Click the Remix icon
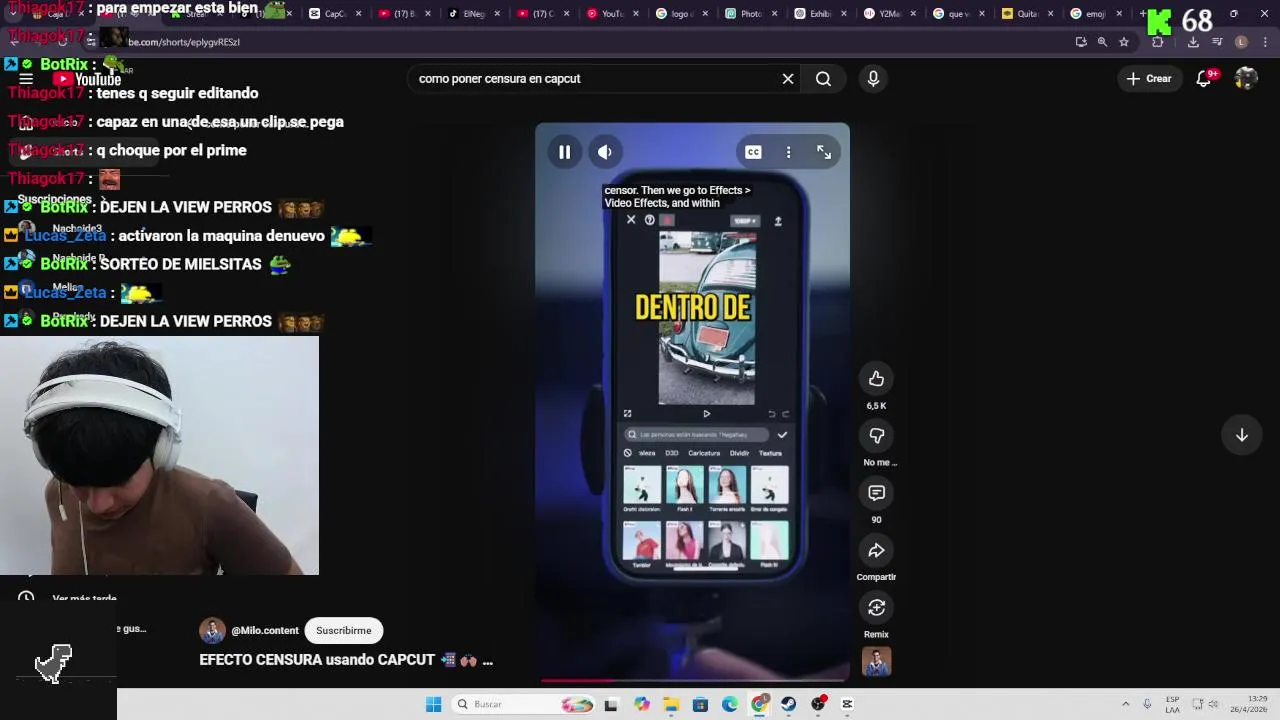This screenshot has width=1280, height=720. (x=876, y=607)
